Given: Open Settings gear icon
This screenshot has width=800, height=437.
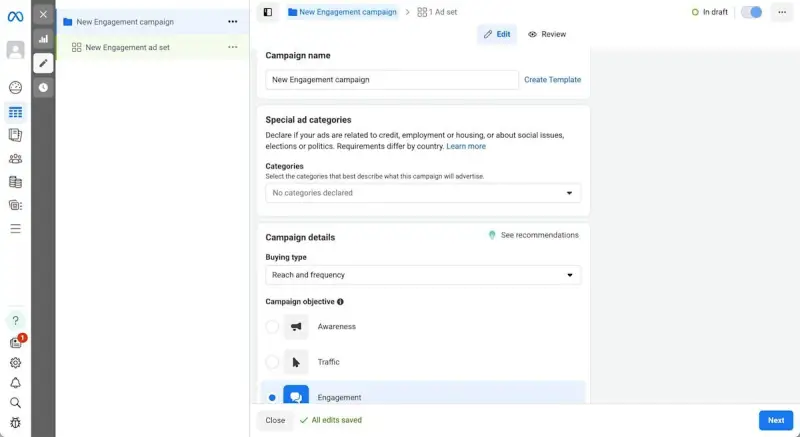Looking at the screenshot, I should click(15, 363).
